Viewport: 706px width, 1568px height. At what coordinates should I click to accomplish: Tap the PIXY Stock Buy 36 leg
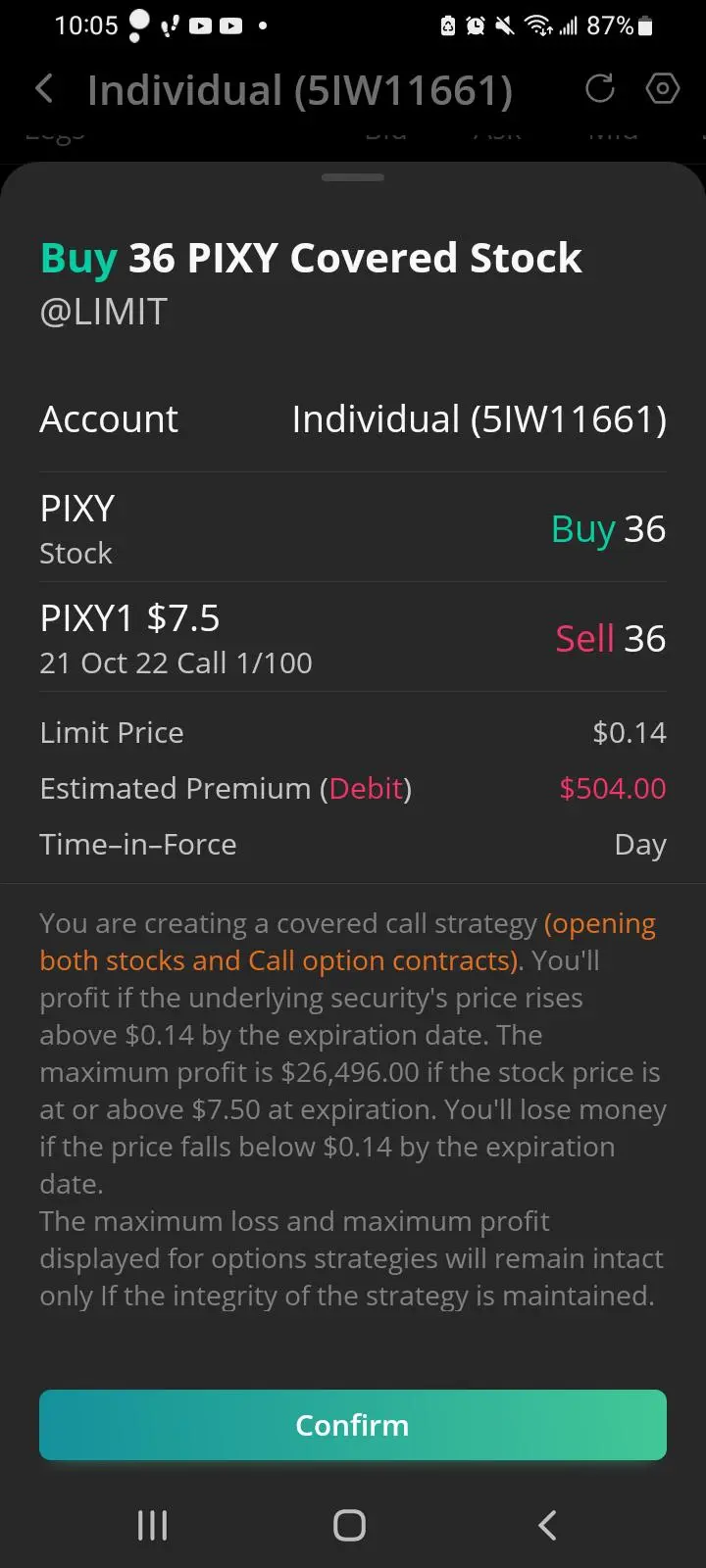tap(353, 529)
